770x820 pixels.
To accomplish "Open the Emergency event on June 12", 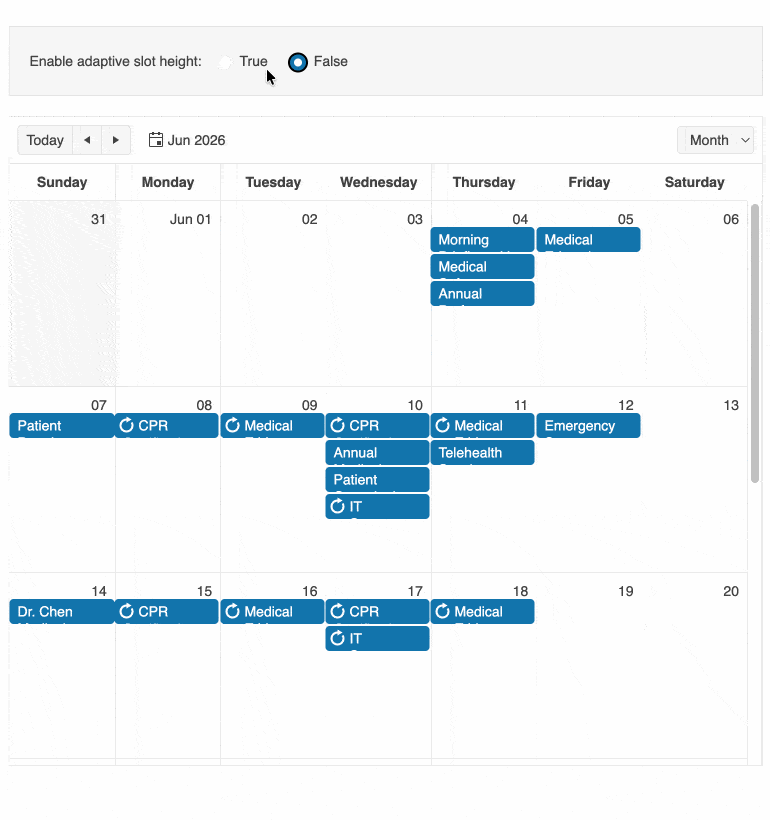I will coord(588,425).
